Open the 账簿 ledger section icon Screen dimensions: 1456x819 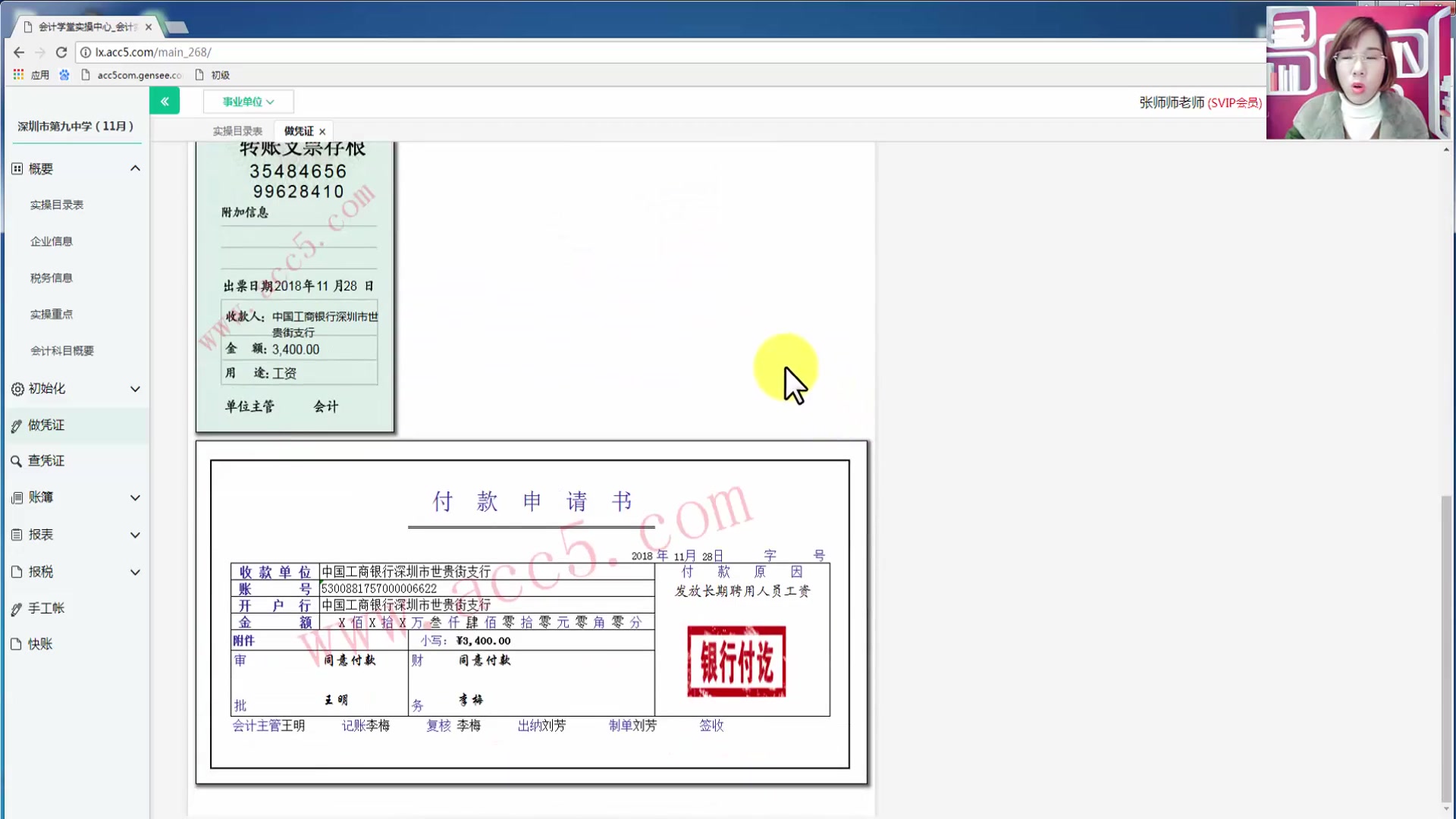(17, 497)
